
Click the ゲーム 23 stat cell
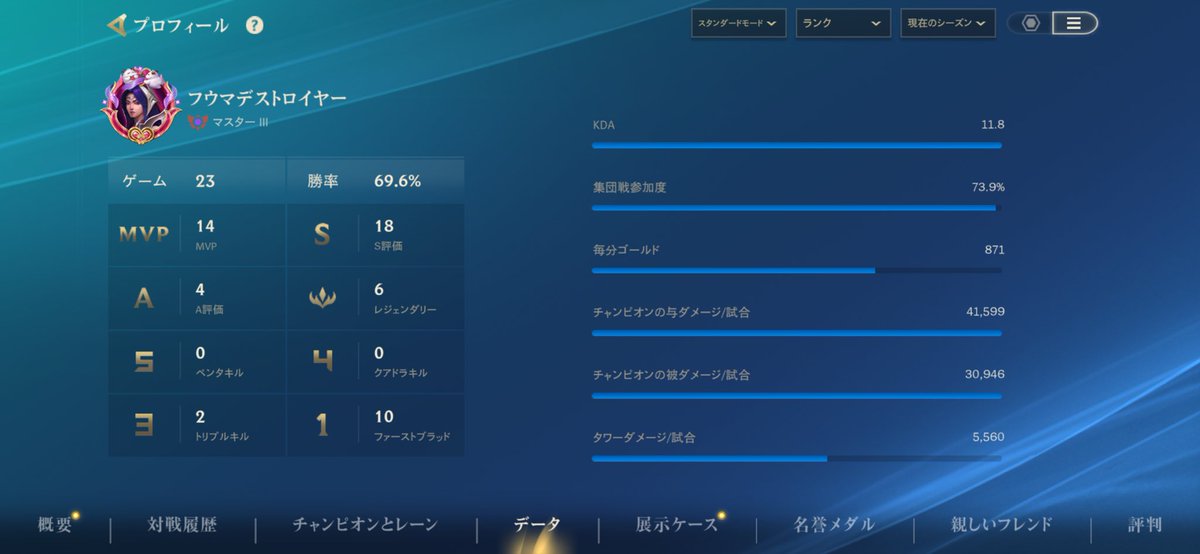pos(197,181)
